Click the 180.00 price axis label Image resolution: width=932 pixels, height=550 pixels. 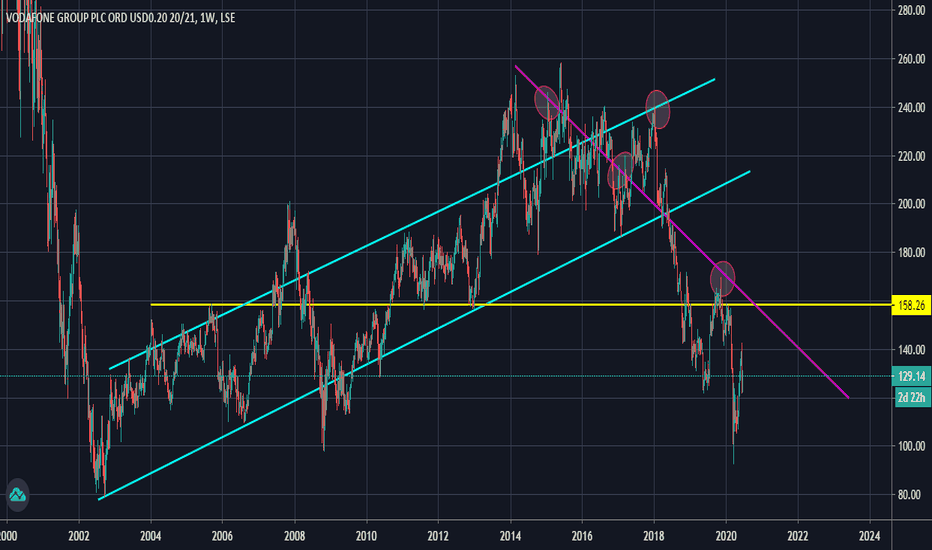[x=911, y=253]
